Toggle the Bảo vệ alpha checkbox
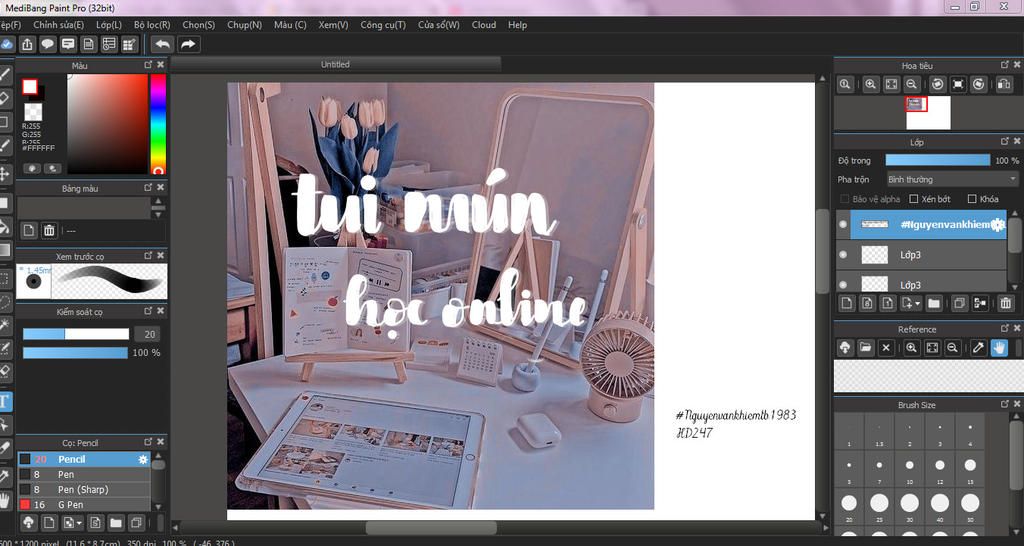 [844, 199]
